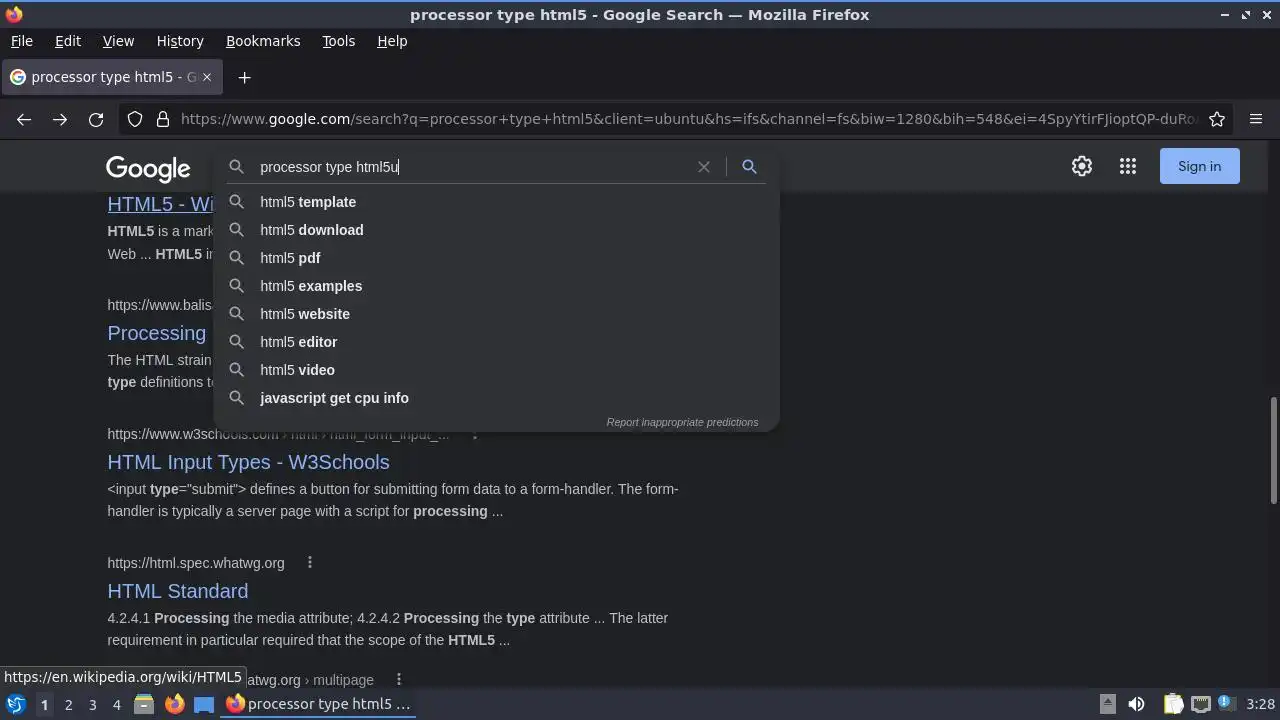This screenshot has height=720, width=1280.
Task: Open HTML Input Types - W3Schools result
Action: (248, 462)
